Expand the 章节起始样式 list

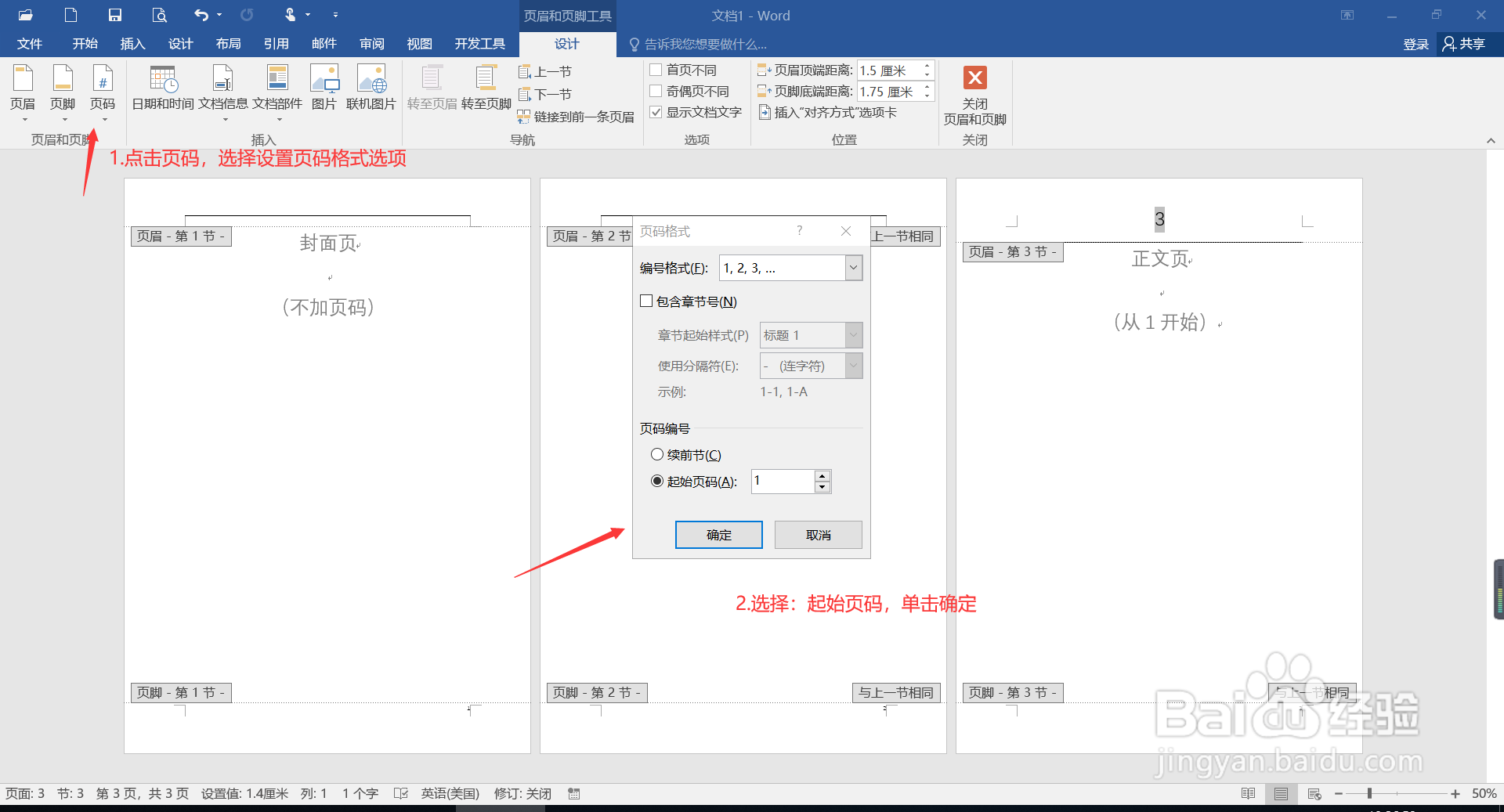coord(852,335)
